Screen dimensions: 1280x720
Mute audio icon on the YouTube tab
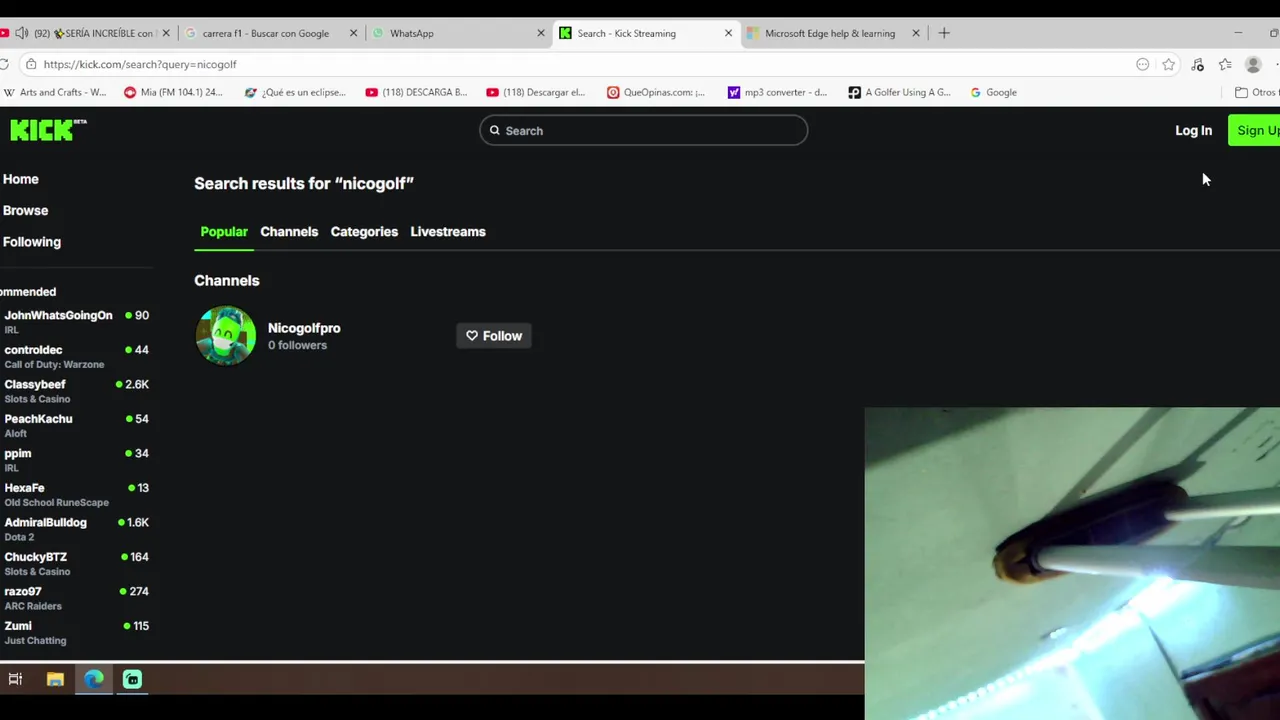pyautogui.click(x=21, y=33)
